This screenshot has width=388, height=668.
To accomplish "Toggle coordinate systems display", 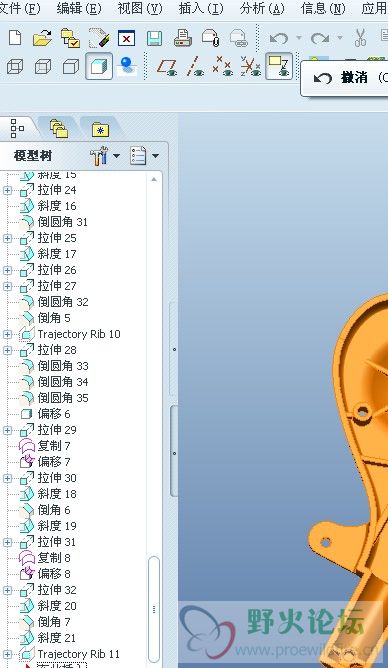I will click(251, 66).
